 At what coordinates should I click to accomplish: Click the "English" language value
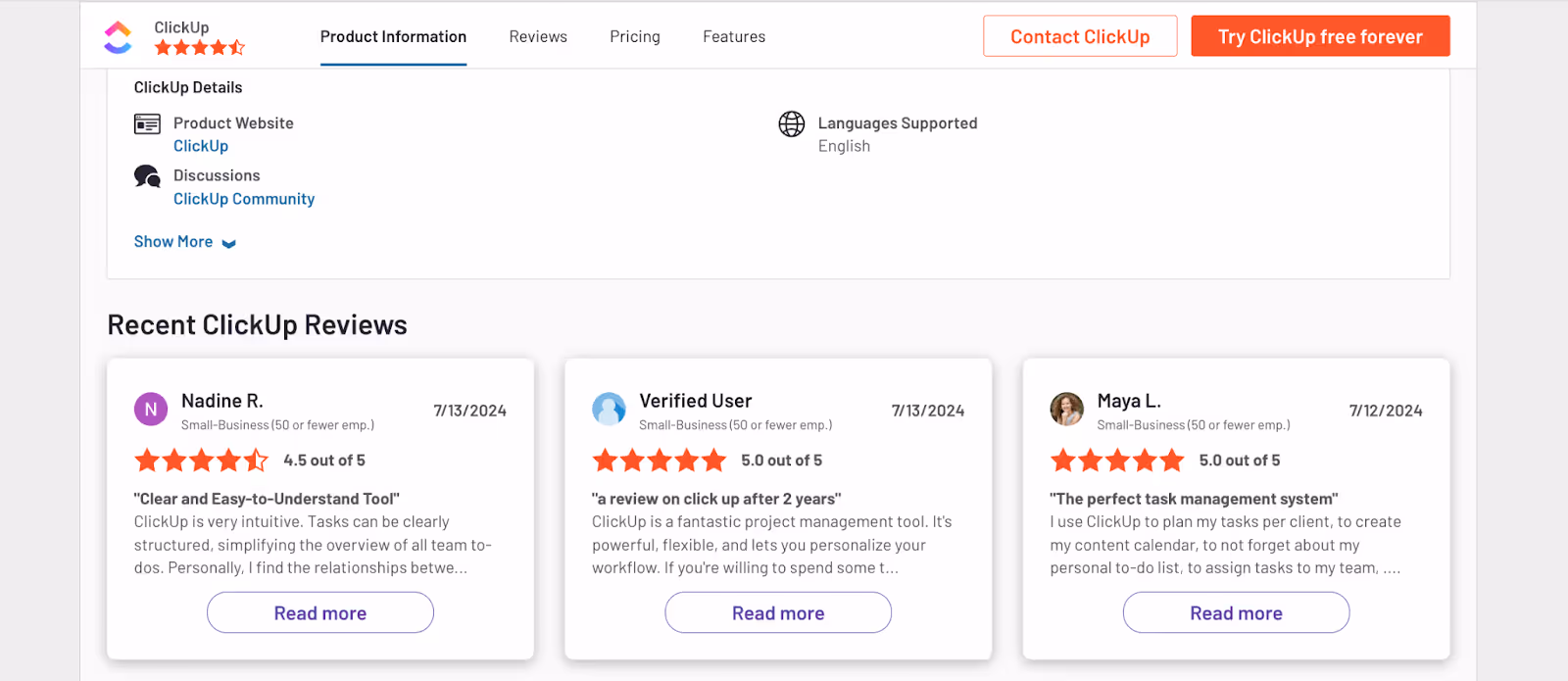844,146
